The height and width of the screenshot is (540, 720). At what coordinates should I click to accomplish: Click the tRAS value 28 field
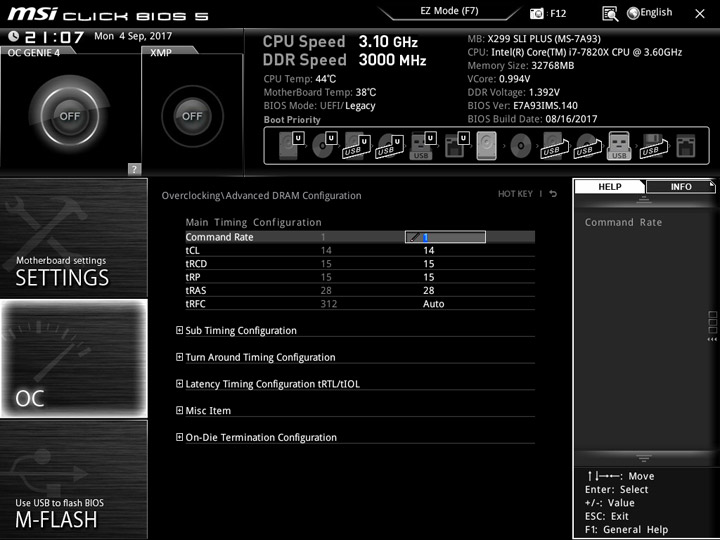click(x=429, y=290)
